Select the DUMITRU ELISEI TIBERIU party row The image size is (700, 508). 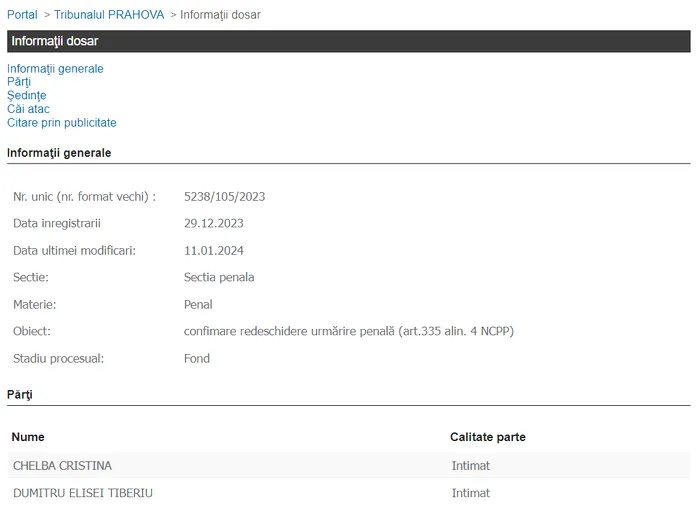pos(83,493)
